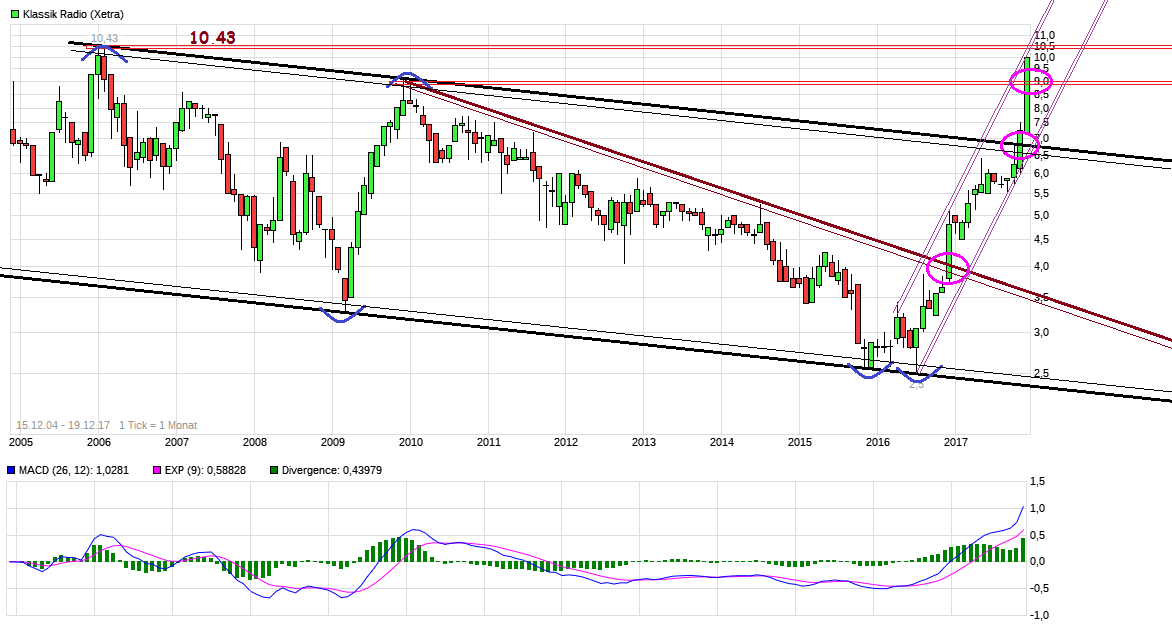1172x644 pixels.
Task: Click the 11,0 value on the price axis
Action: pos(1044,35)
